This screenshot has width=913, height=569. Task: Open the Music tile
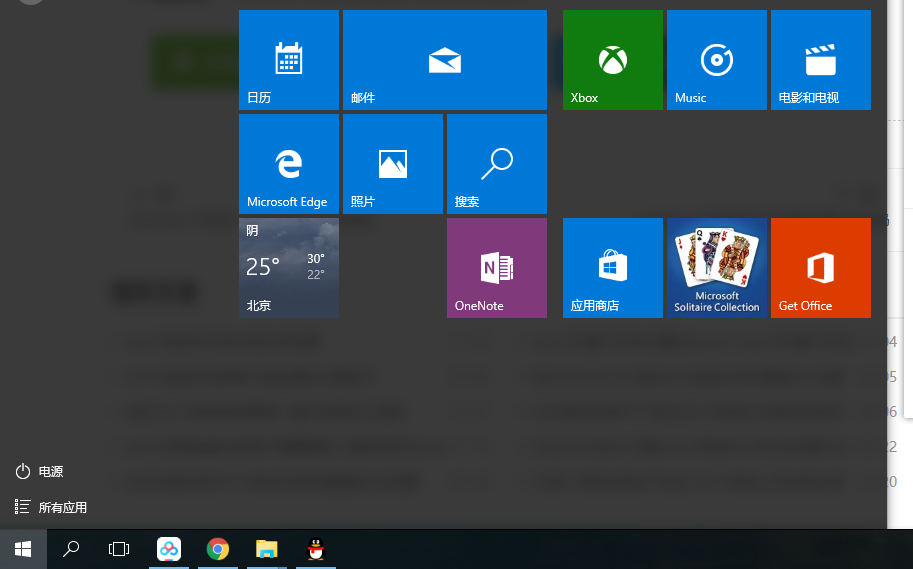pos(717,59)
